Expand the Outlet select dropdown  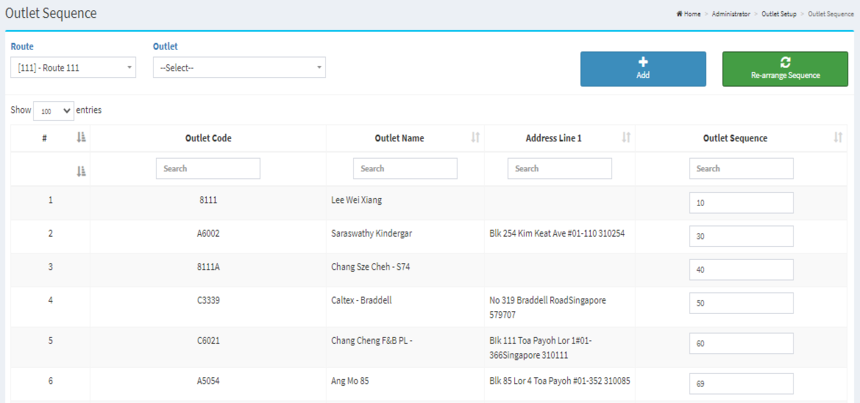coord(239,67)
